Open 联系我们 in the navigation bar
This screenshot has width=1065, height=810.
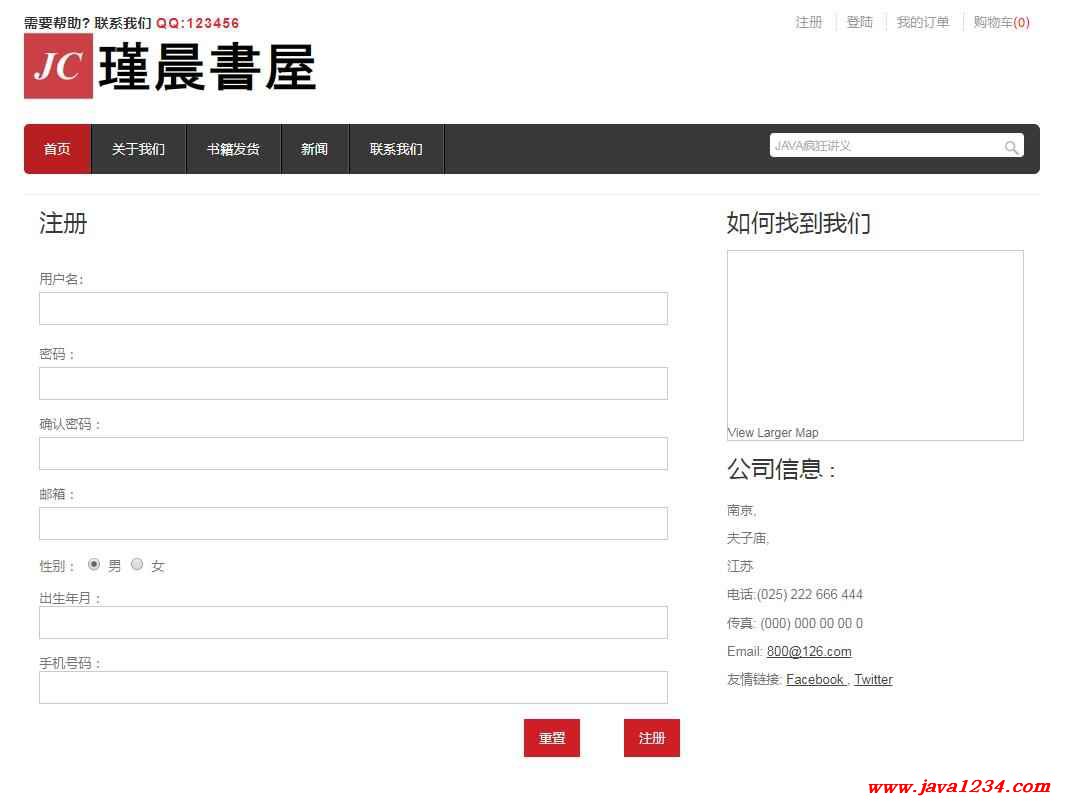point(396,149)
